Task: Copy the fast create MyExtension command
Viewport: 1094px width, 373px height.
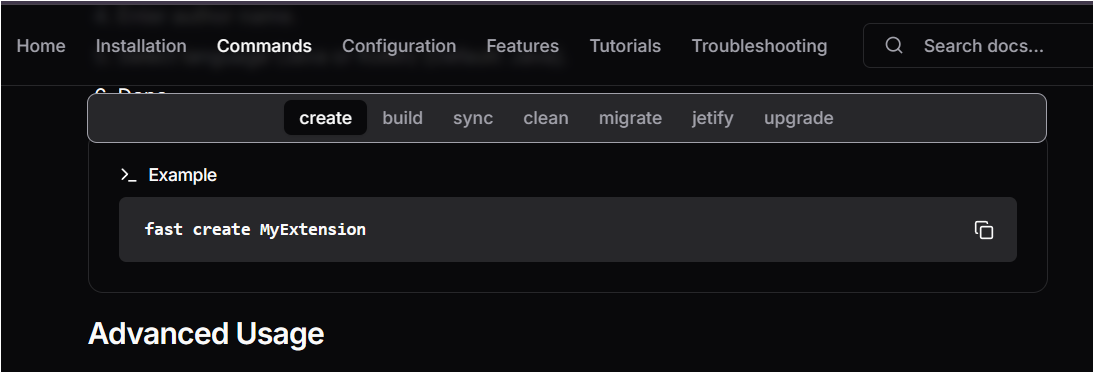Action: click(x=984, y=230)
